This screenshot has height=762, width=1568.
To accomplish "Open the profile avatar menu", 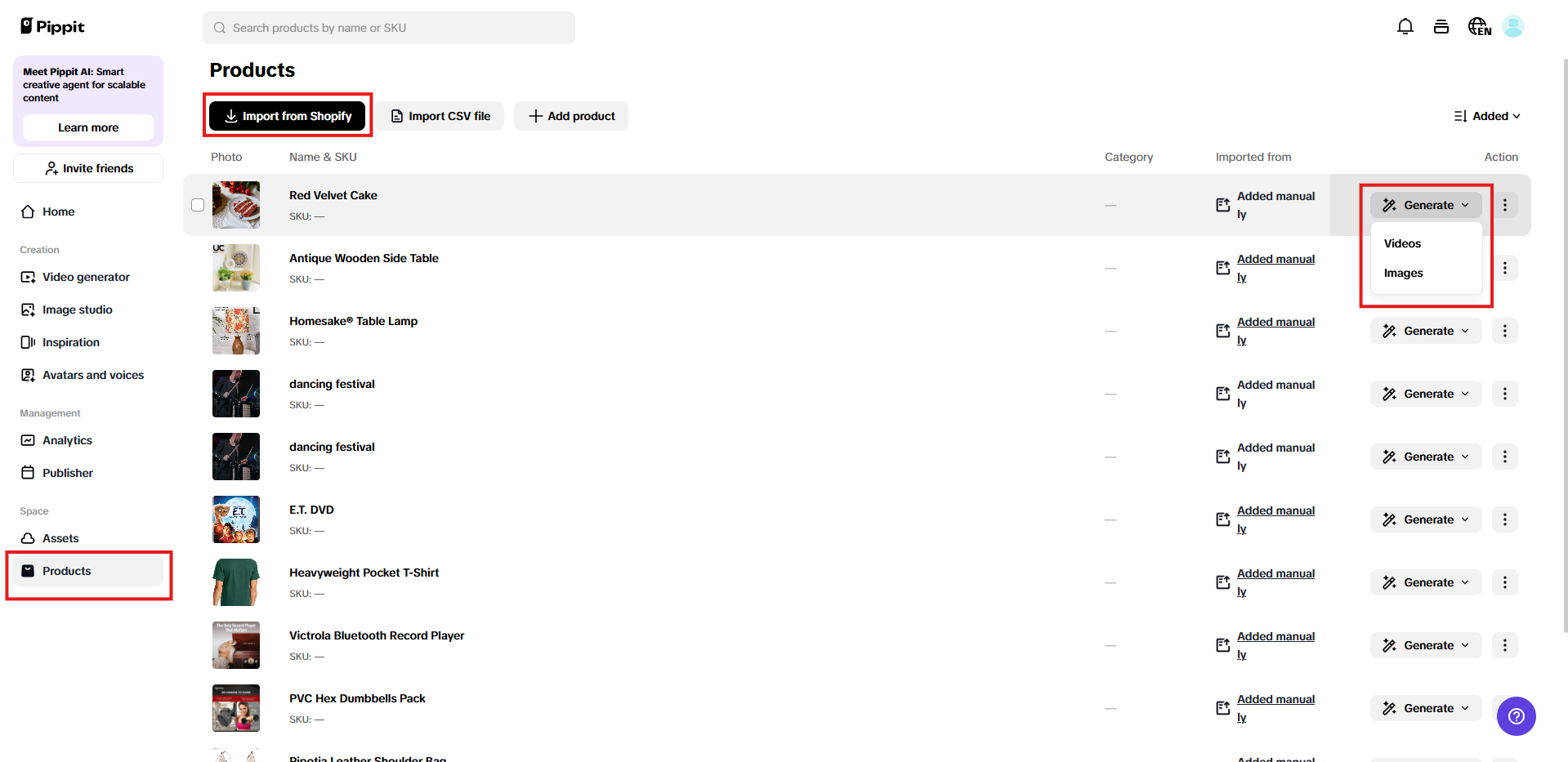I will pyautogui.click(x=1514, y=26).
